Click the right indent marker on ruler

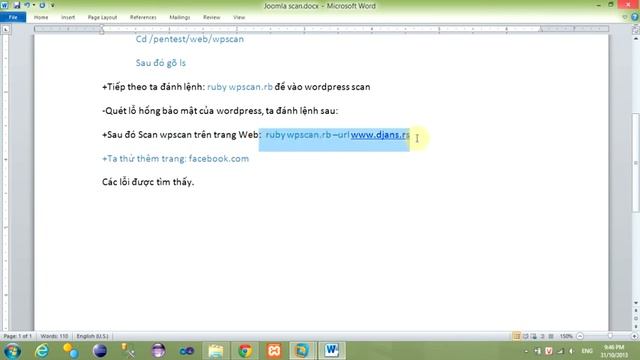[x=541, y=30]
